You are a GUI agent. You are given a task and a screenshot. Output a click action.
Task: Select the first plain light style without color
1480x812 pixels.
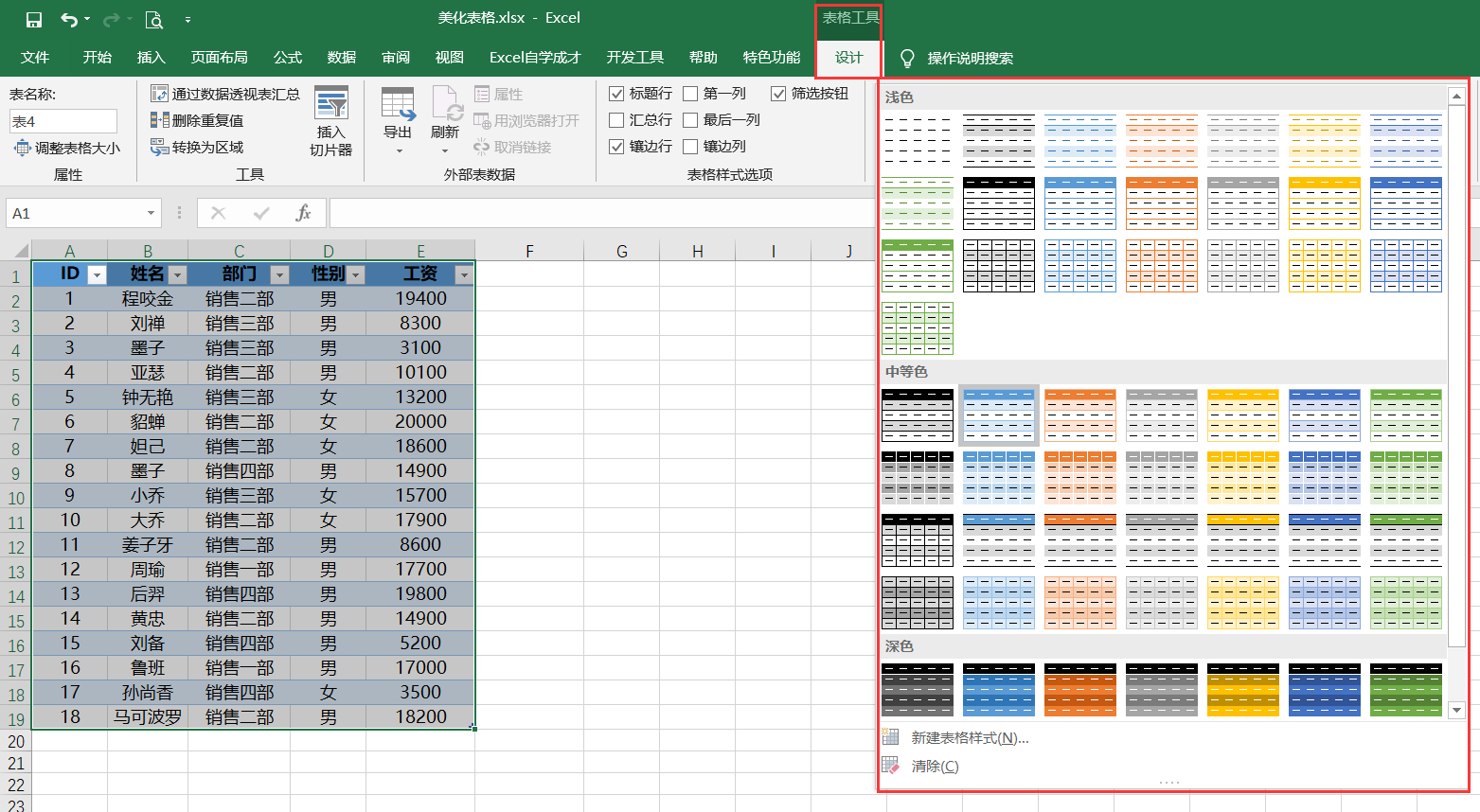(918, 141)
